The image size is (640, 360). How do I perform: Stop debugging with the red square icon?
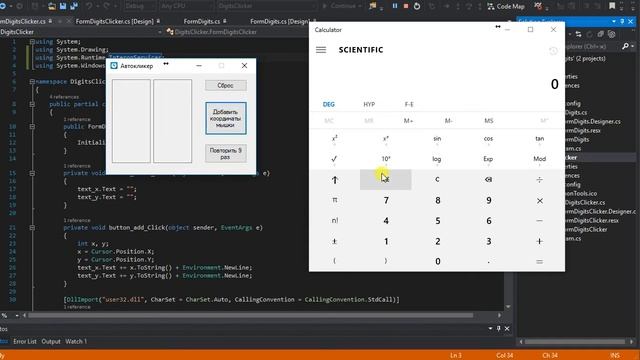(x=406, y=6)
